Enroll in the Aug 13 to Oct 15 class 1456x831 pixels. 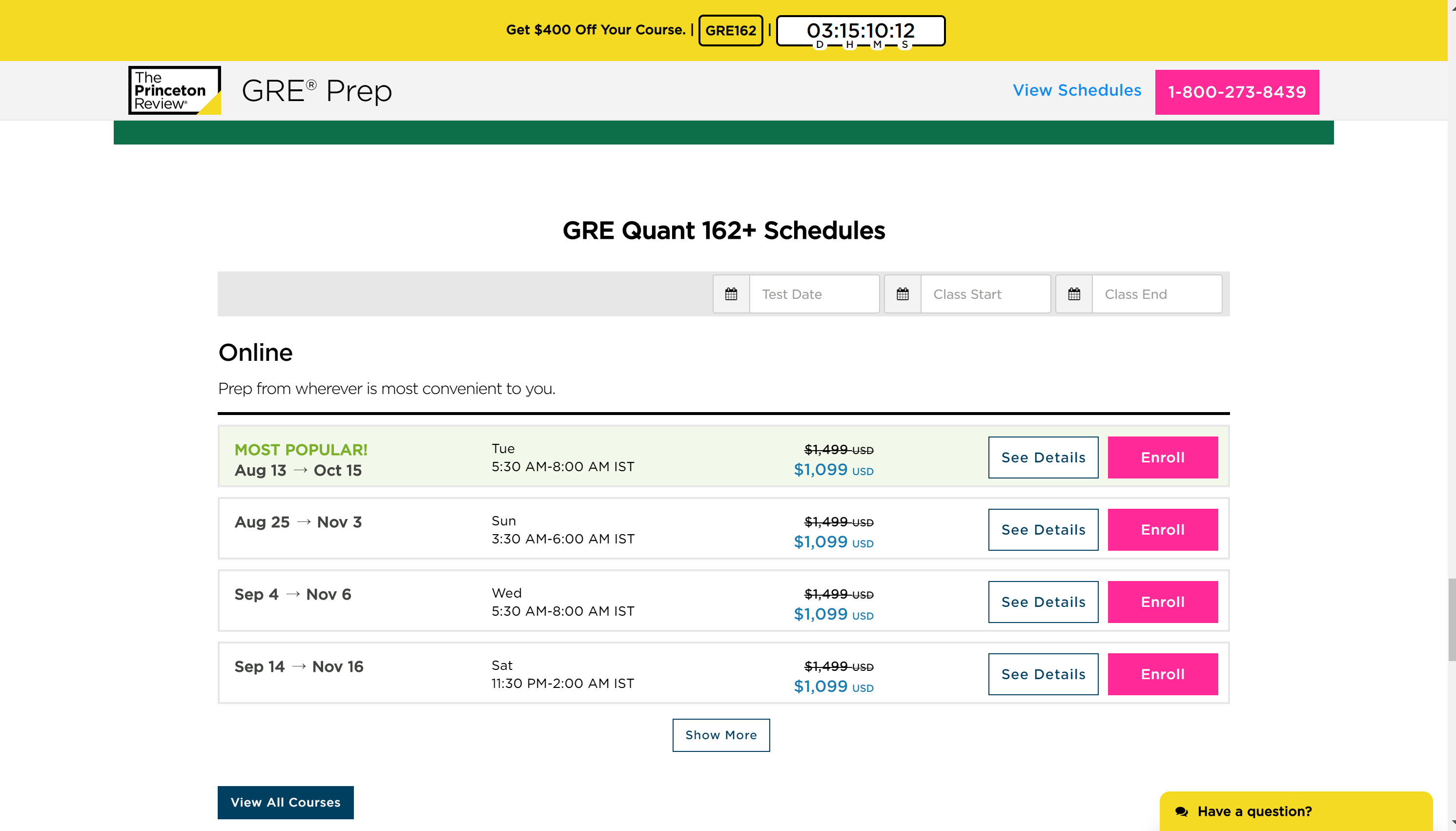(1162, 457)
